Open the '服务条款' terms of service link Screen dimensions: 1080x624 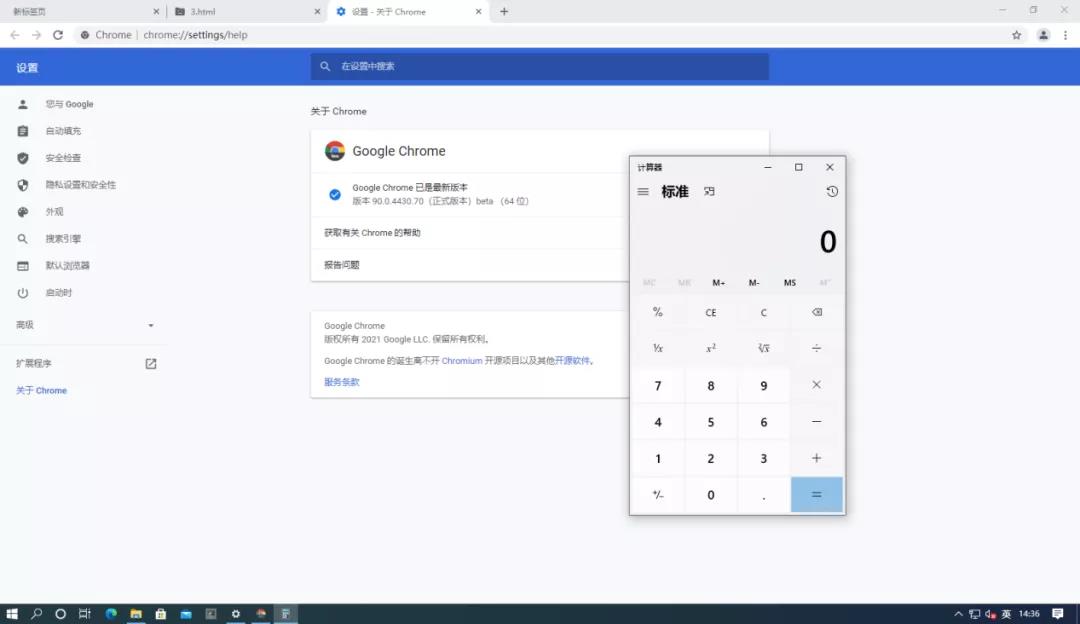[342, 382]
